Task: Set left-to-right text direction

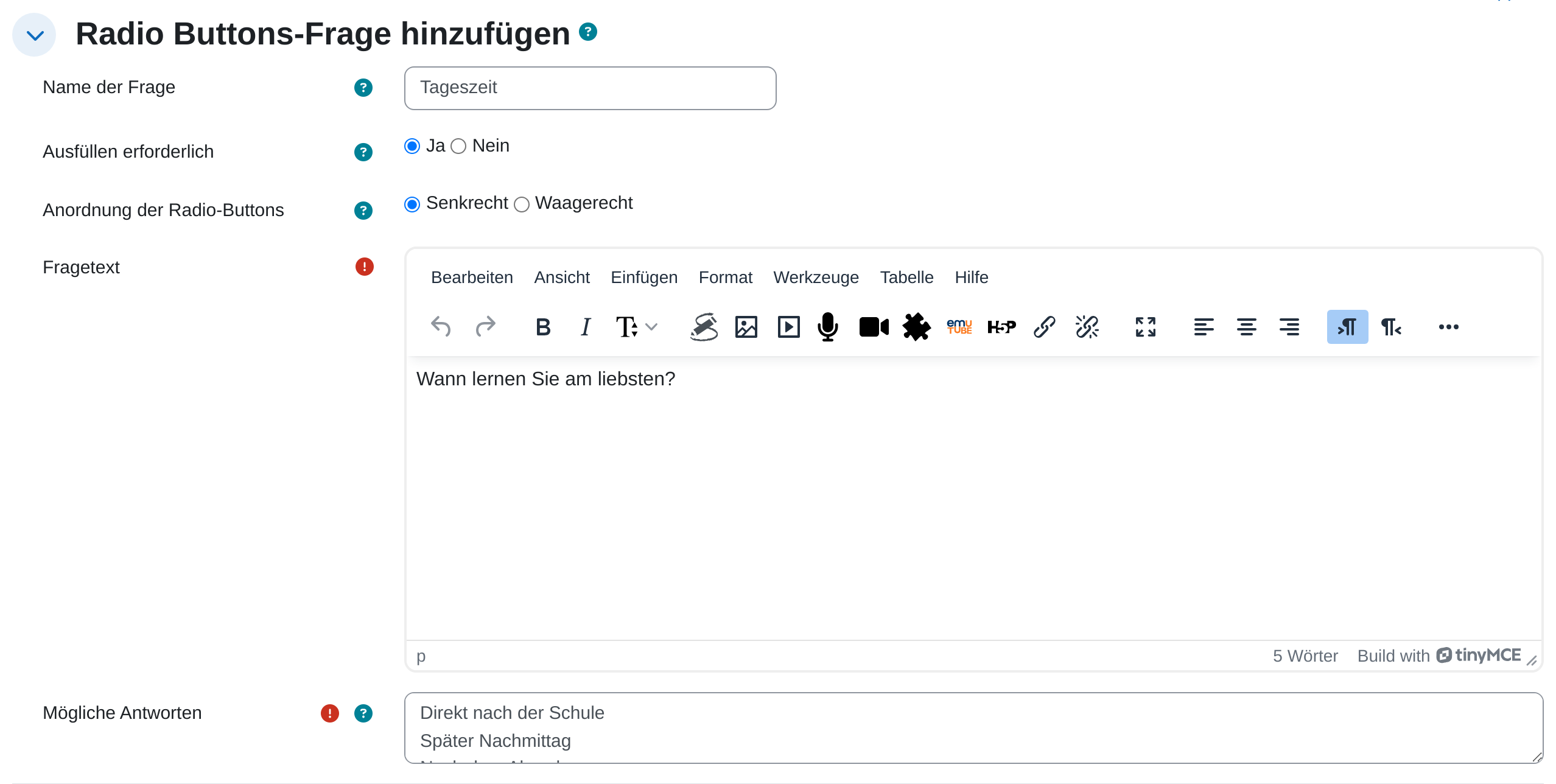Action: tap(1347, 327)
